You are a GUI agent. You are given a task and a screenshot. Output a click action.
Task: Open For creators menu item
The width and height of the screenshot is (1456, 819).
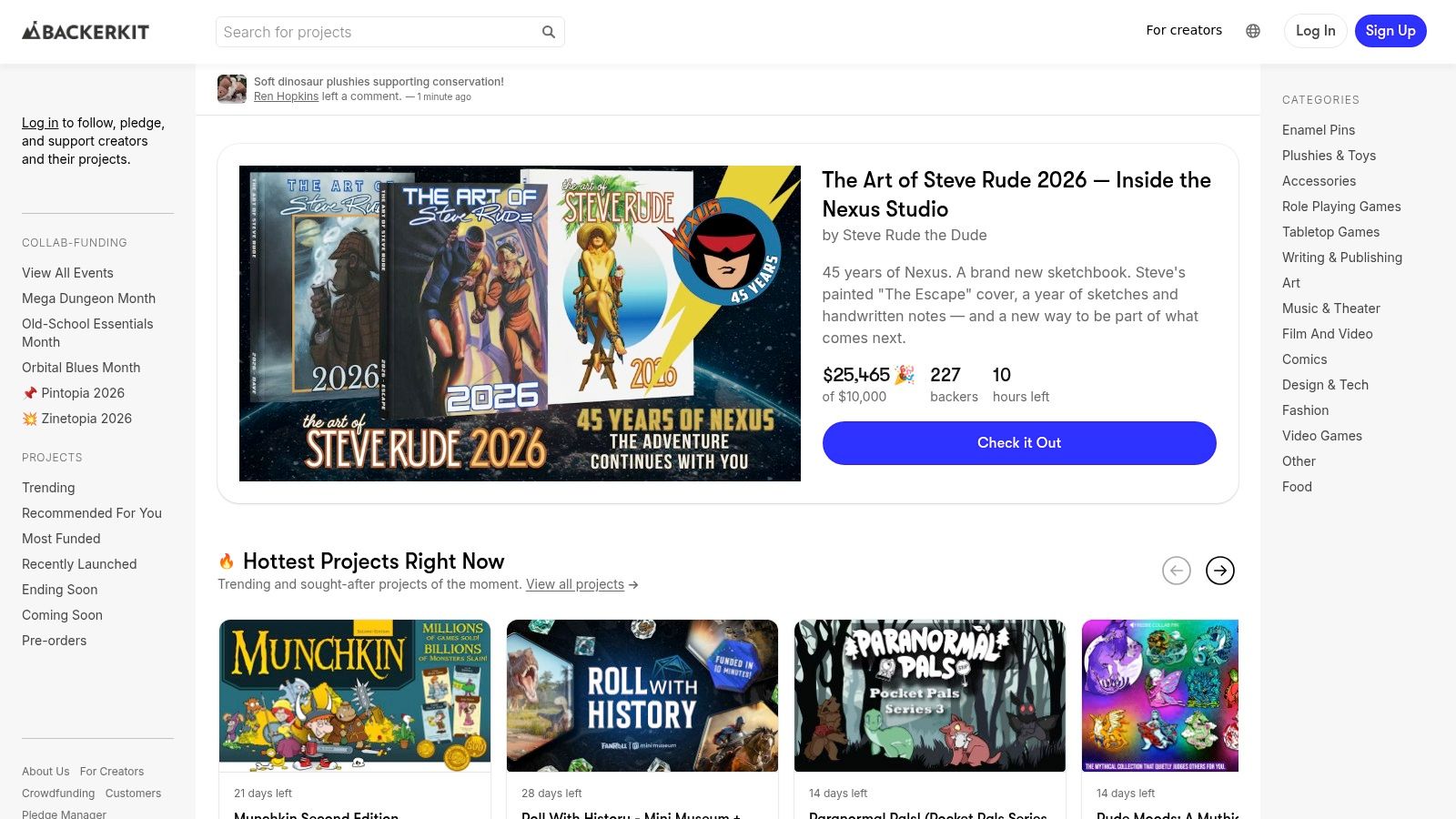point(1183,30)
